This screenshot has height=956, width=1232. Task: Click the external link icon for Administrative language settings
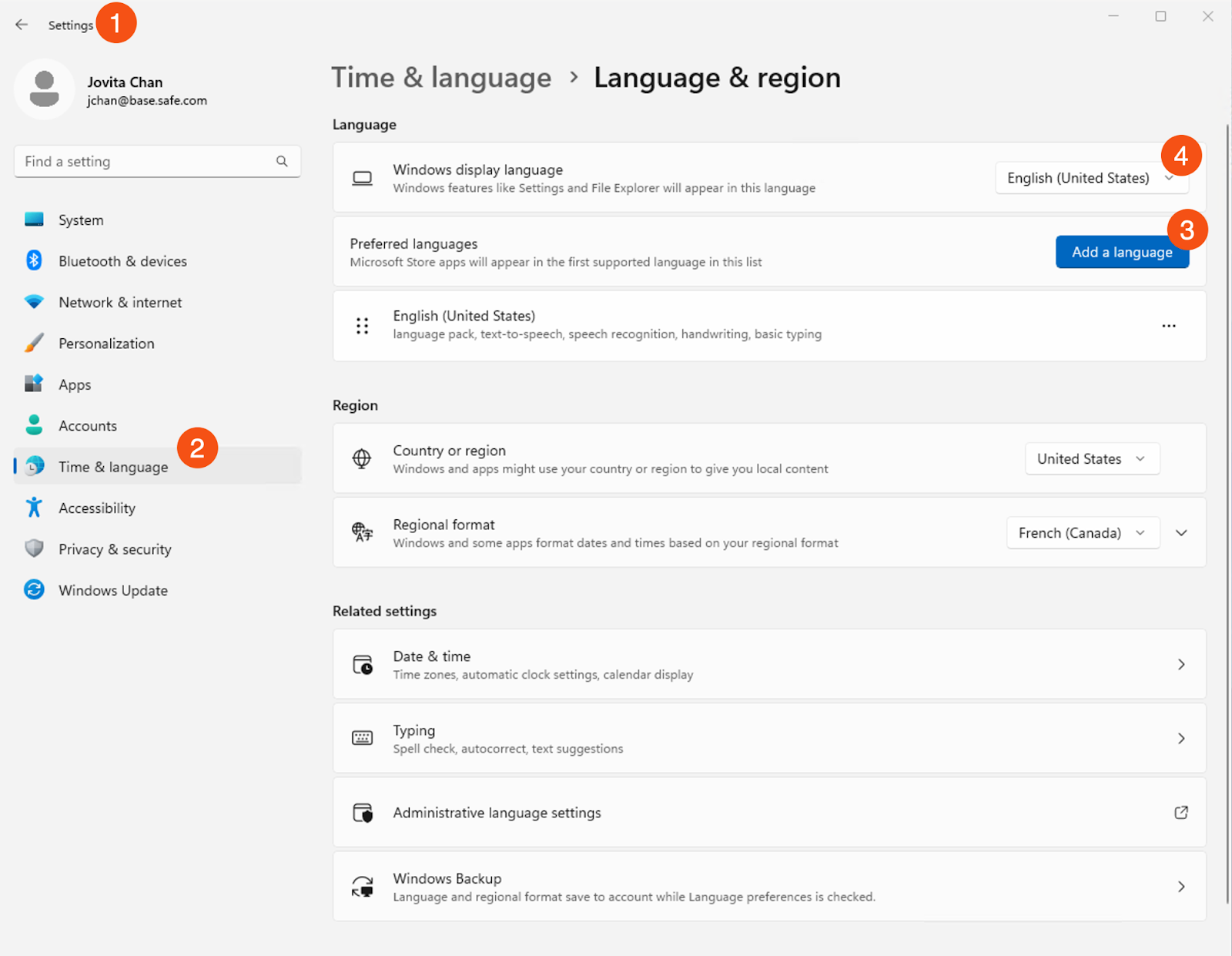[1180, 812]
